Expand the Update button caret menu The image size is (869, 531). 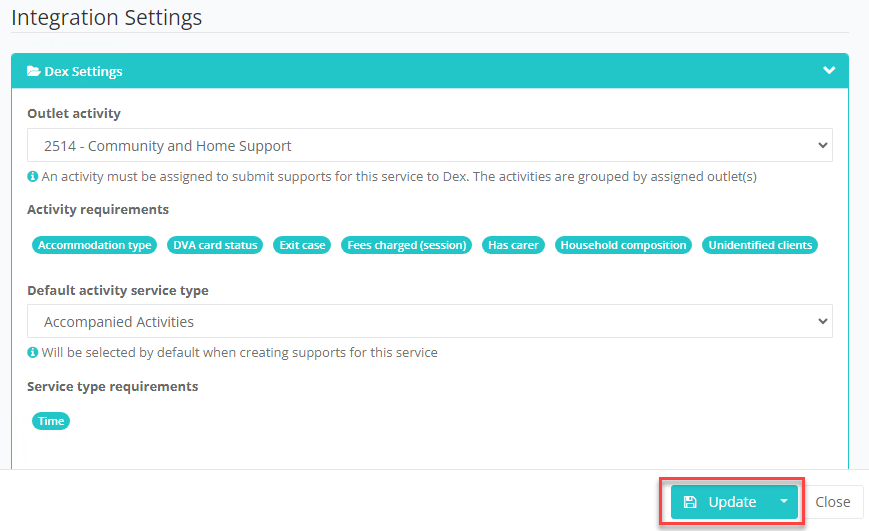tap(784, 501)
